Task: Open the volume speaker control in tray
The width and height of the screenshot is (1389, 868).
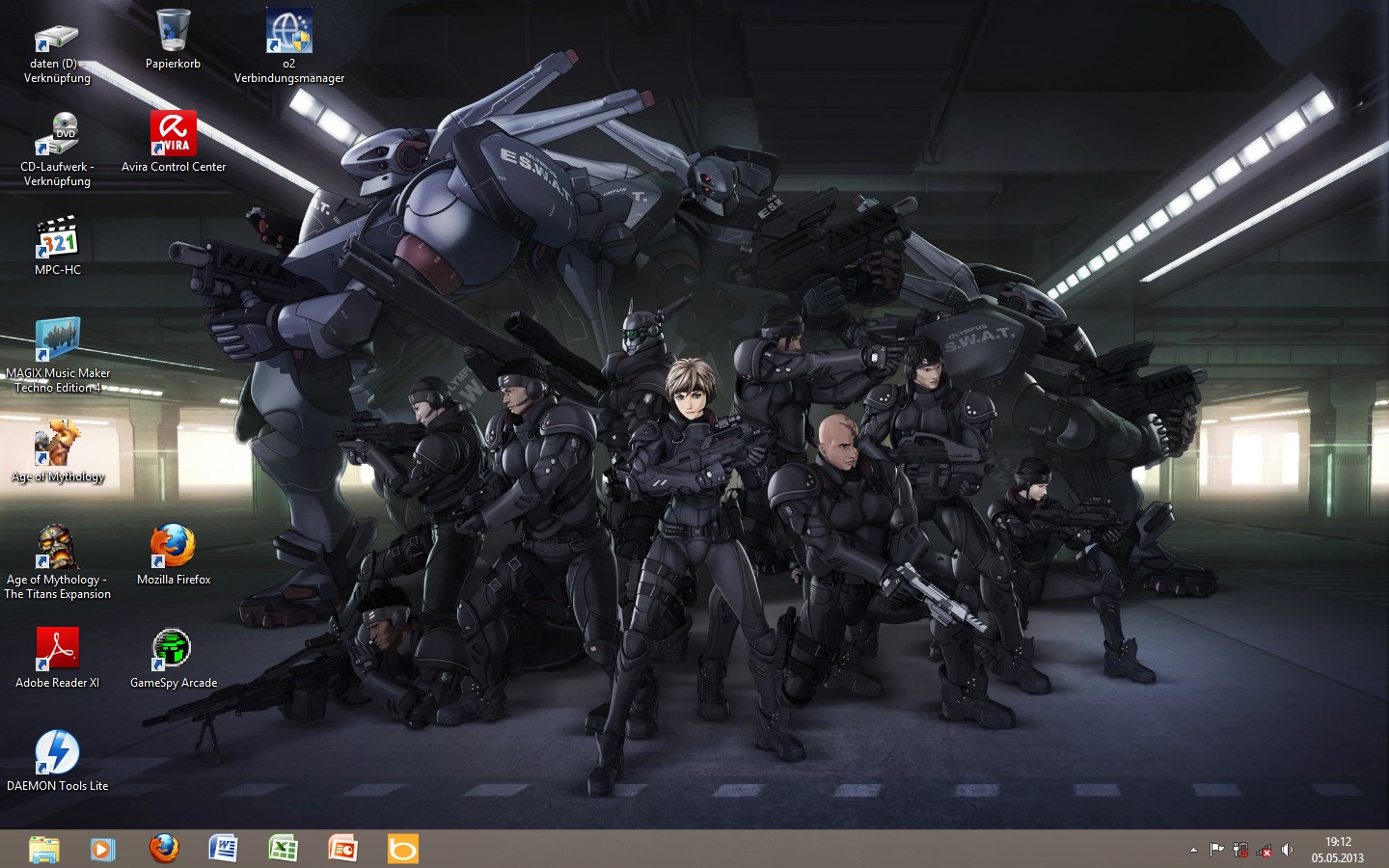Action: [1287, 850]
